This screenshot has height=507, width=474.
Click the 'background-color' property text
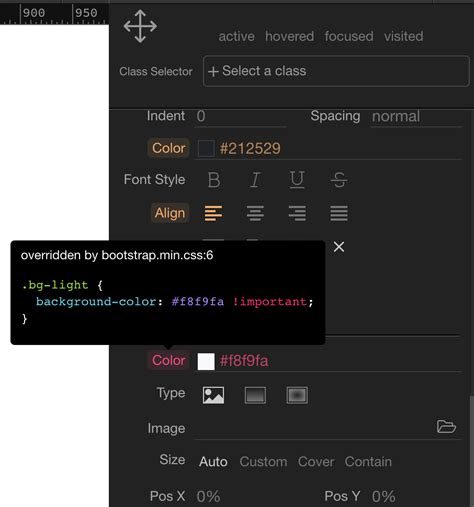(96, 302)
